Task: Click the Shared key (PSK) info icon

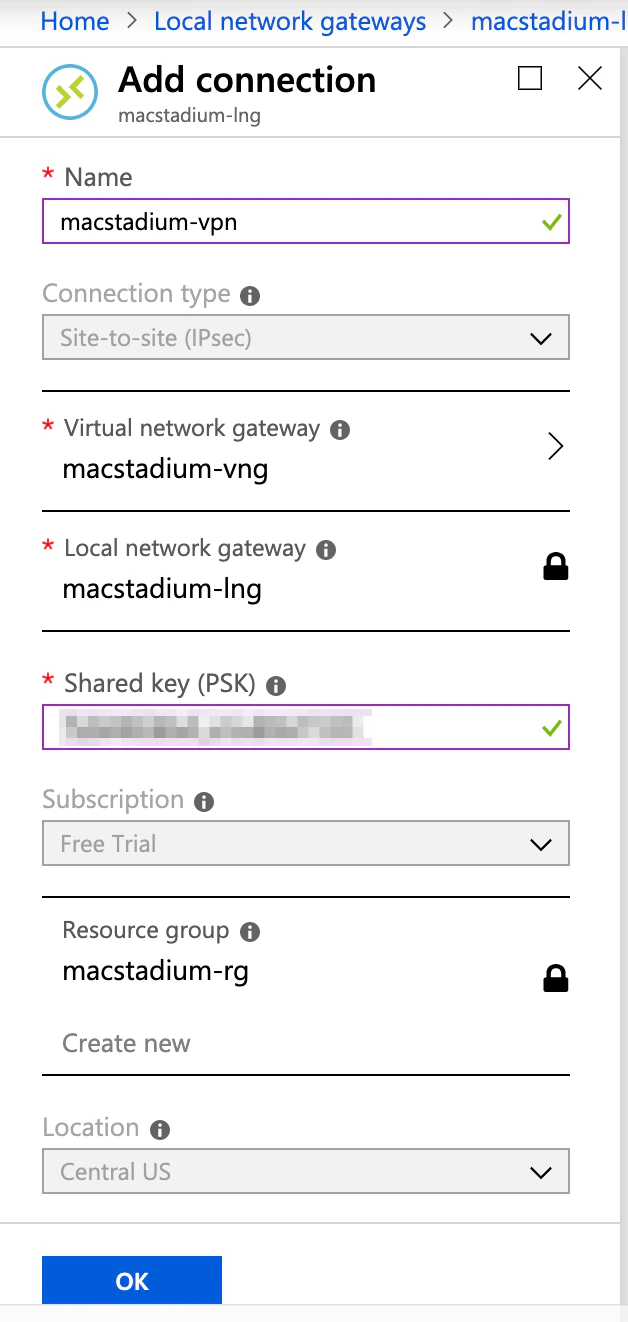Action: tap(277, 686)
